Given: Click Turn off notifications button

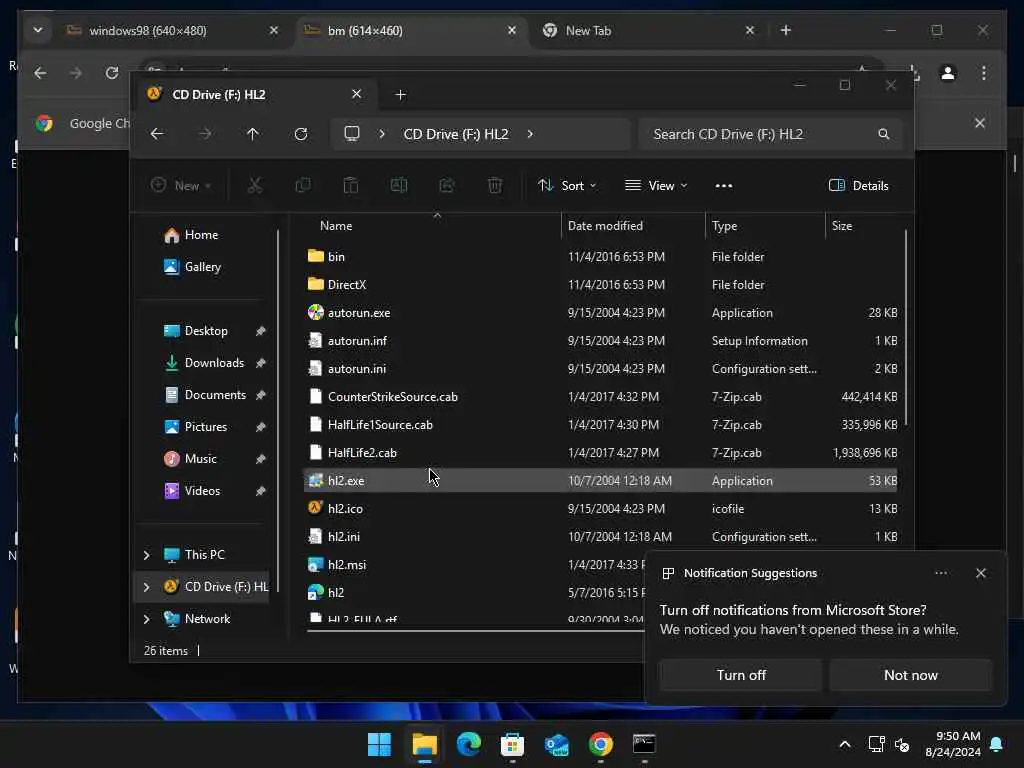Looking at the screenshot, I should [741, 675].
